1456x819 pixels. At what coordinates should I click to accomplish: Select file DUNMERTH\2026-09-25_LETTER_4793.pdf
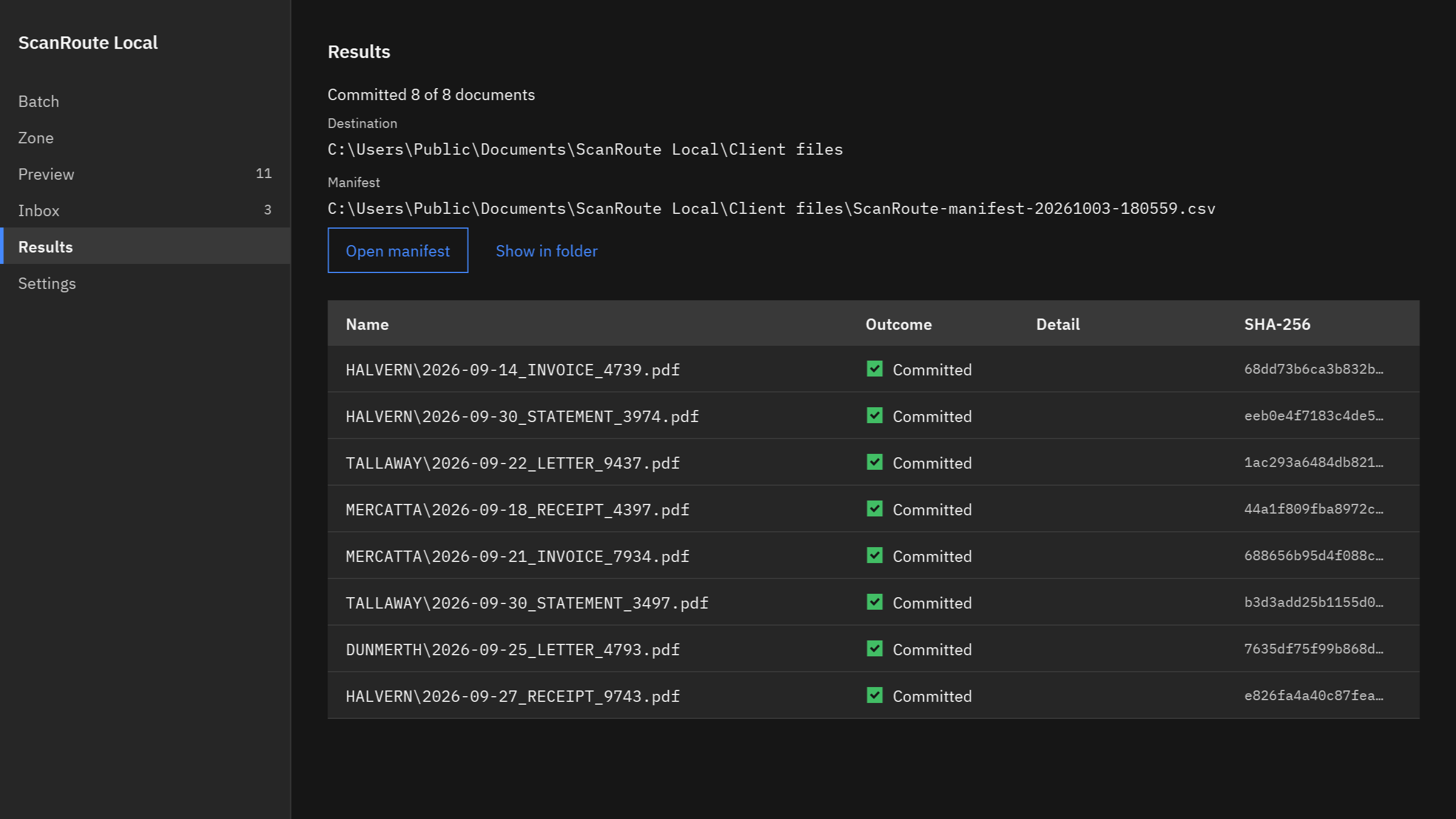[x=513, y=650]
